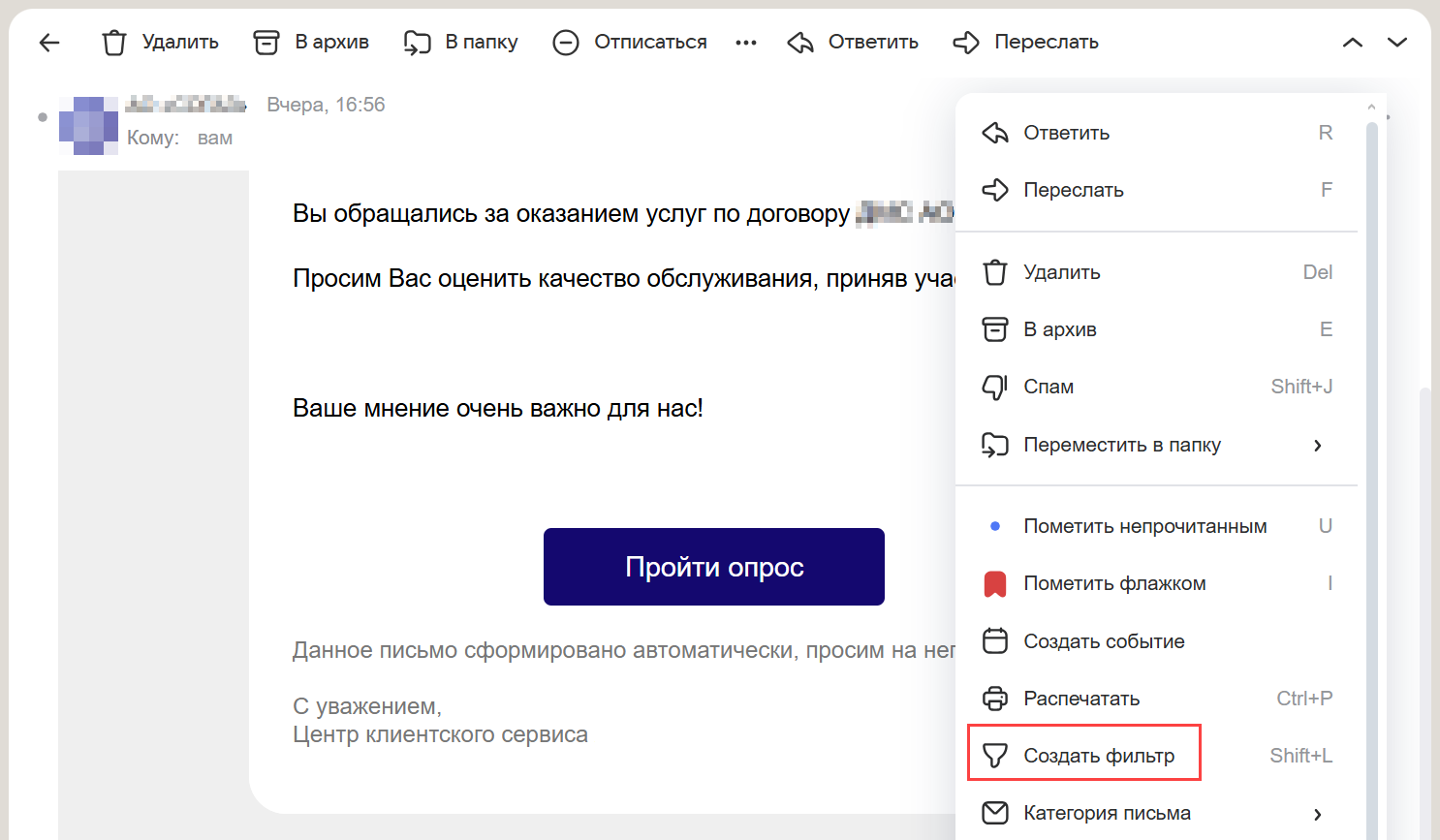
Task: Go to next message with down chevron
Action: [1397, 43]
